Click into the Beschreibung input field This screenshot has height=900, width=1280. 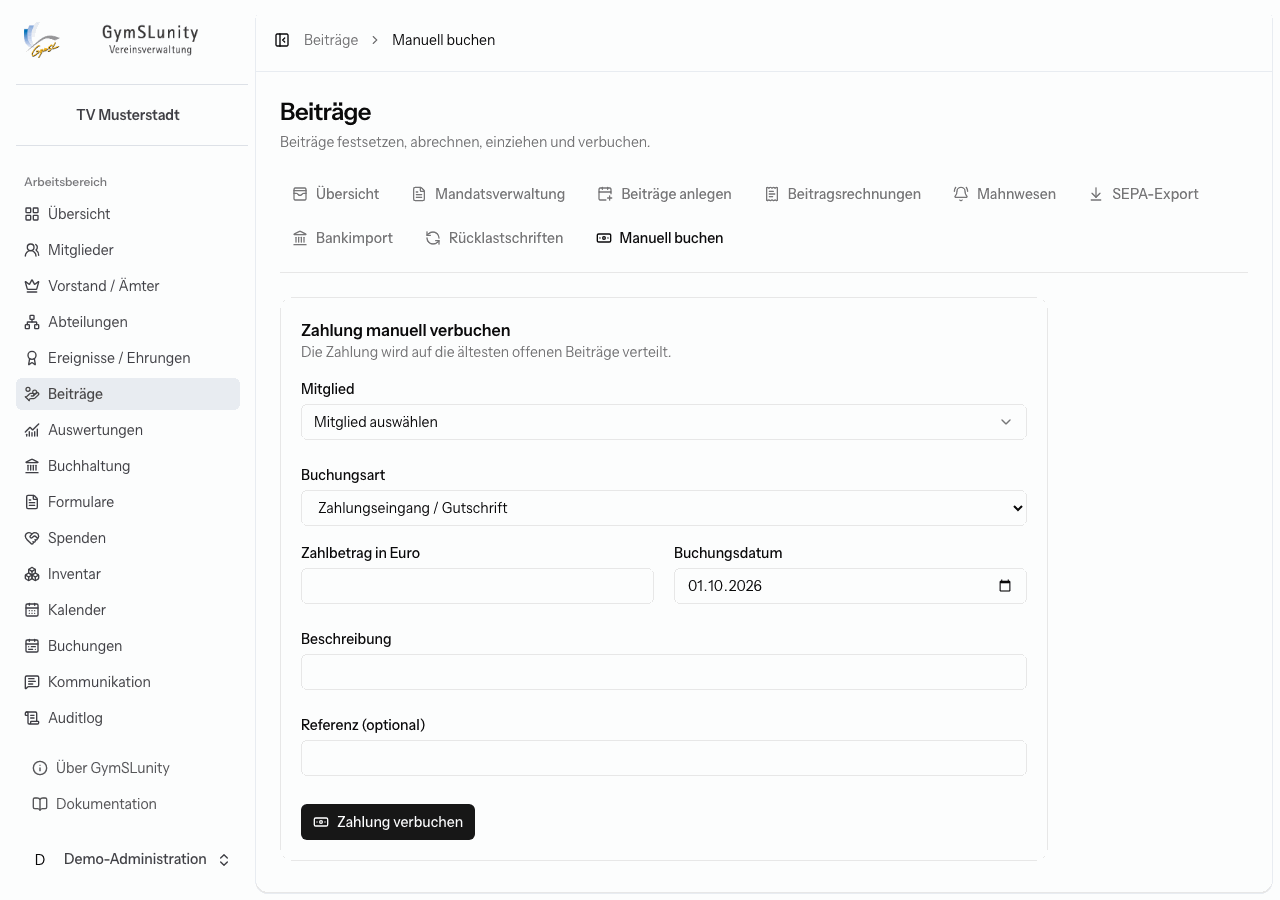coord(663,672)
